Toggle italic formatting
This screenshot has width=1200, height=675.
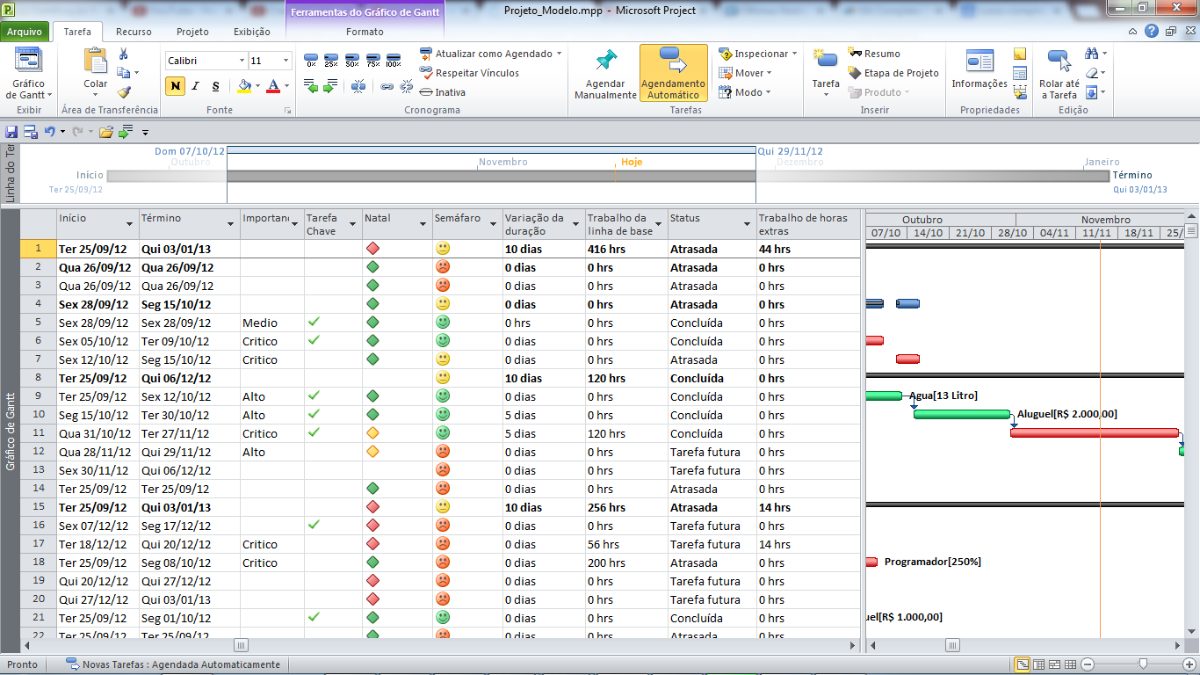[196, 86]
